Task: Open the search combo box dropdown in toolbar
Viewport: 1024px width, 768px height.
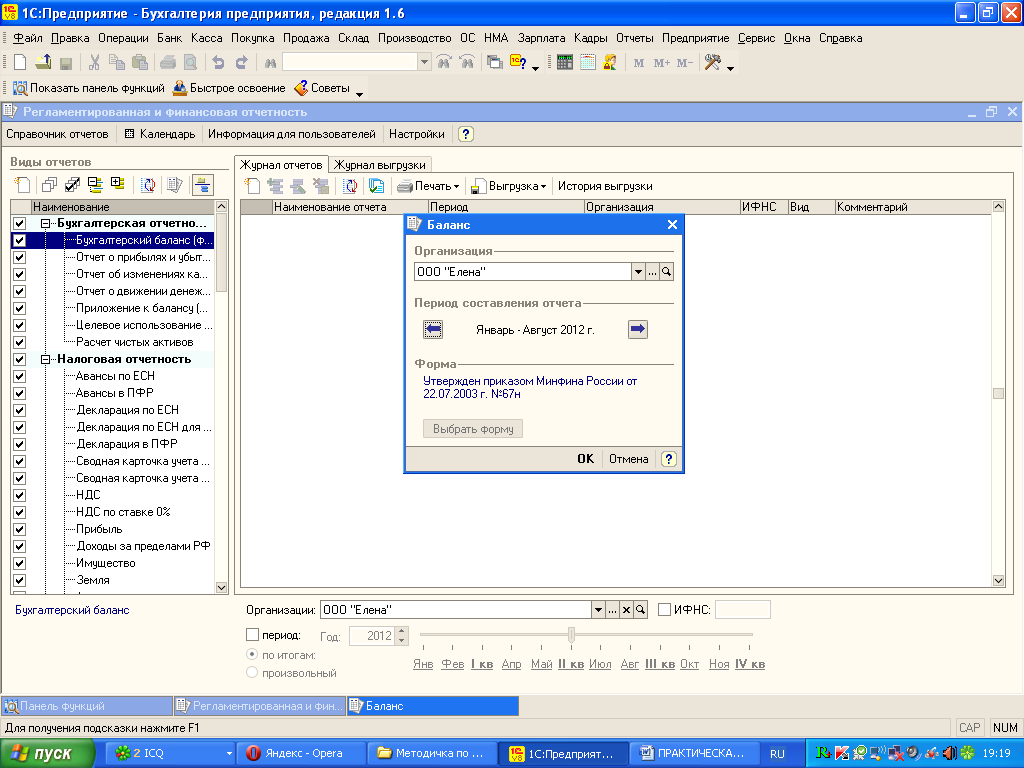Action: point(424,63)
